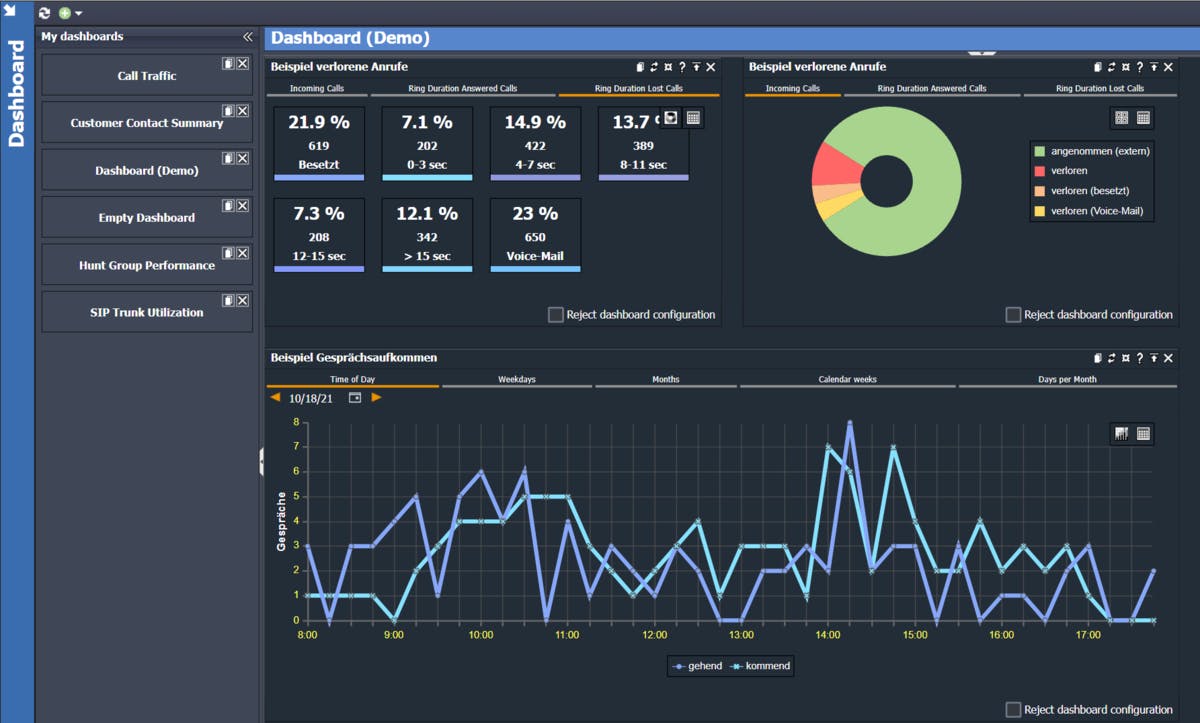Image resolution: width=1200 pixels, height=723 pixels.
Task: Open settings of the left Beispiel verlorene Anrufe widget
Action: click(668, 67)
